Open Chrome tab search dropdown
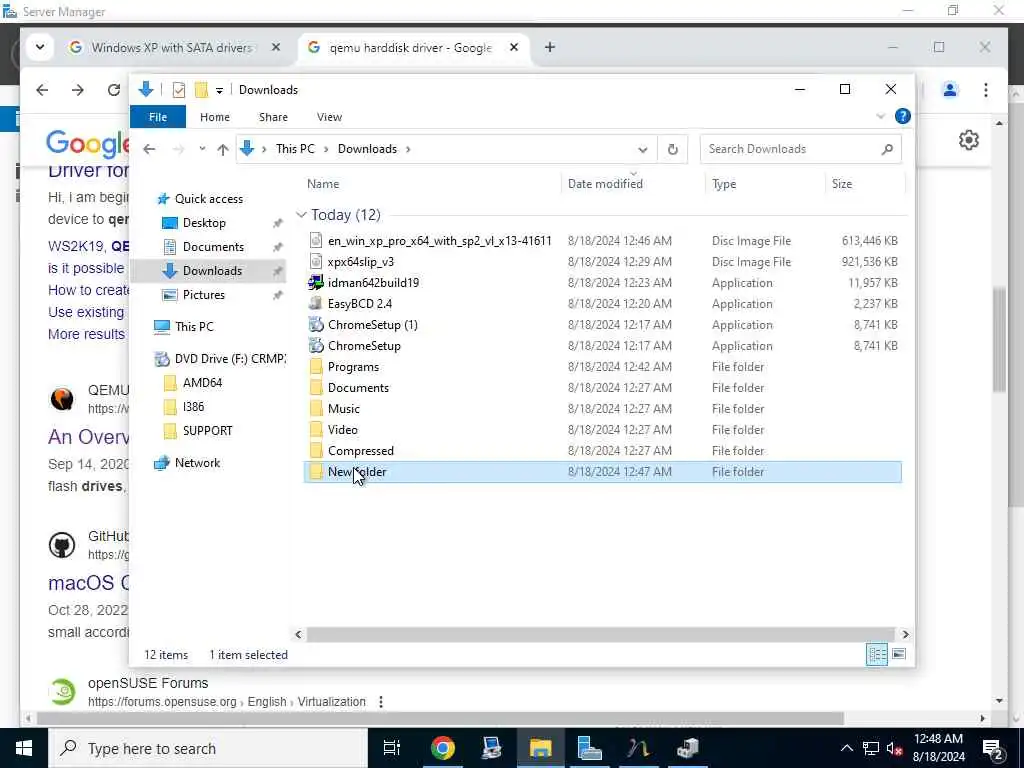 (40, 47)
